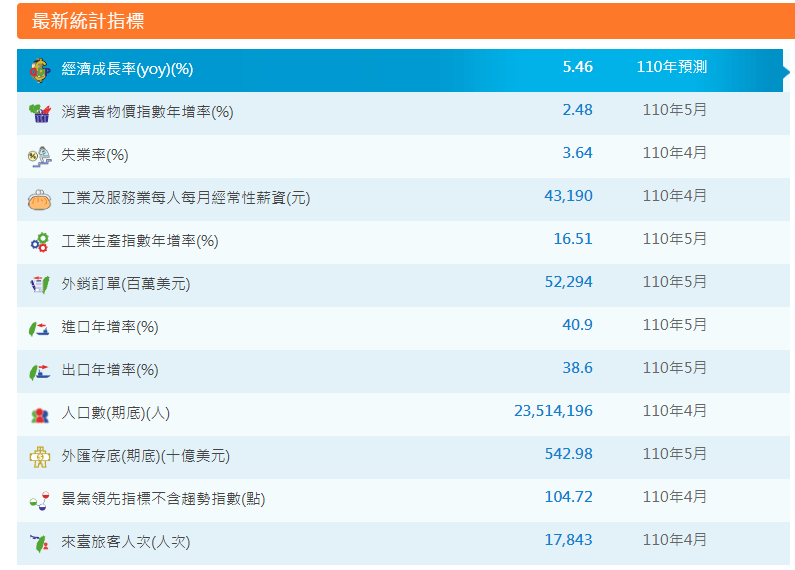Click the foreign exchange reserves icon

click(x=39, y=457)
